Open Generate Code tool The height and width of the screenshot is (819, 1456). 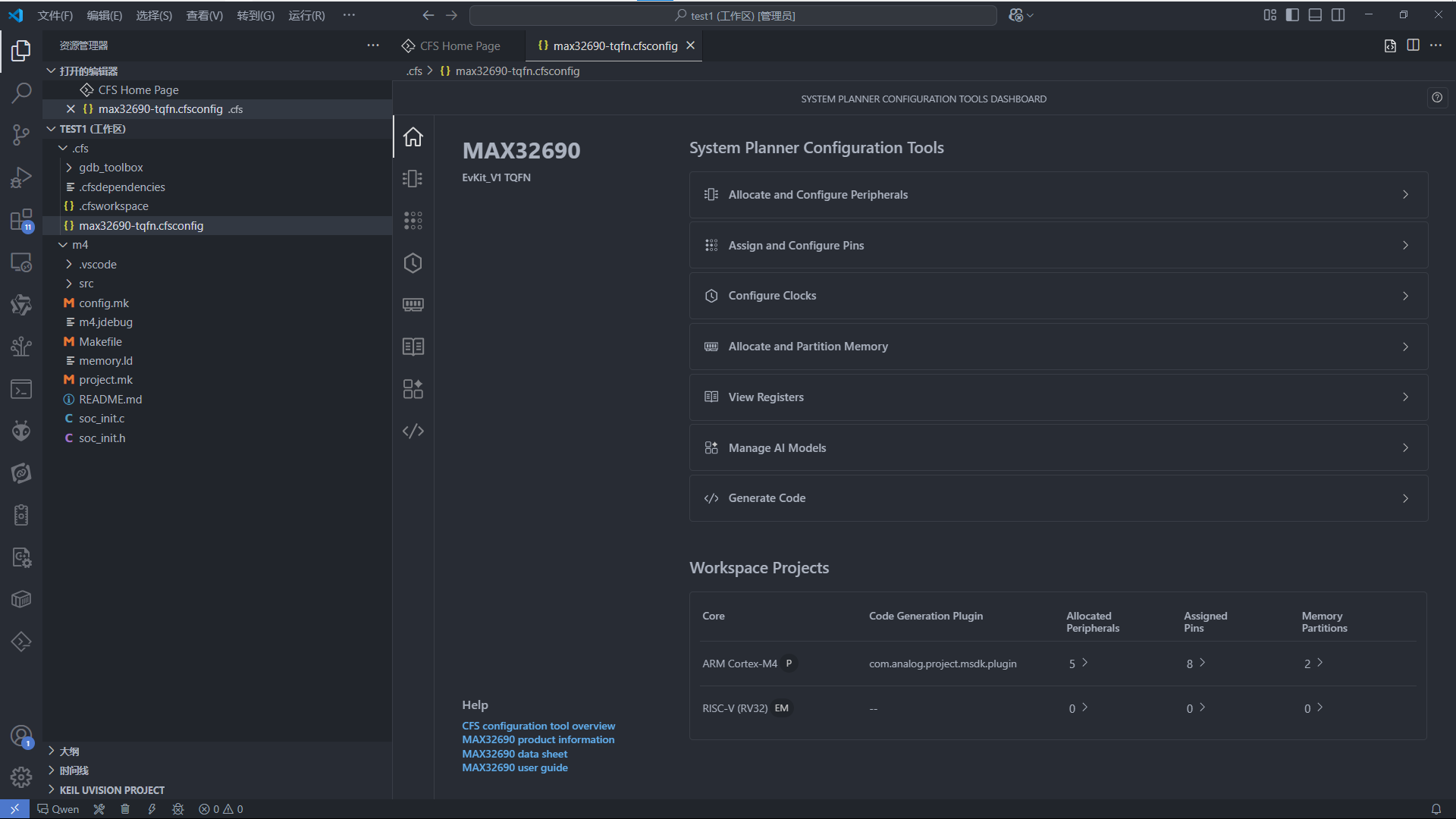click(x=1059, y=498)
